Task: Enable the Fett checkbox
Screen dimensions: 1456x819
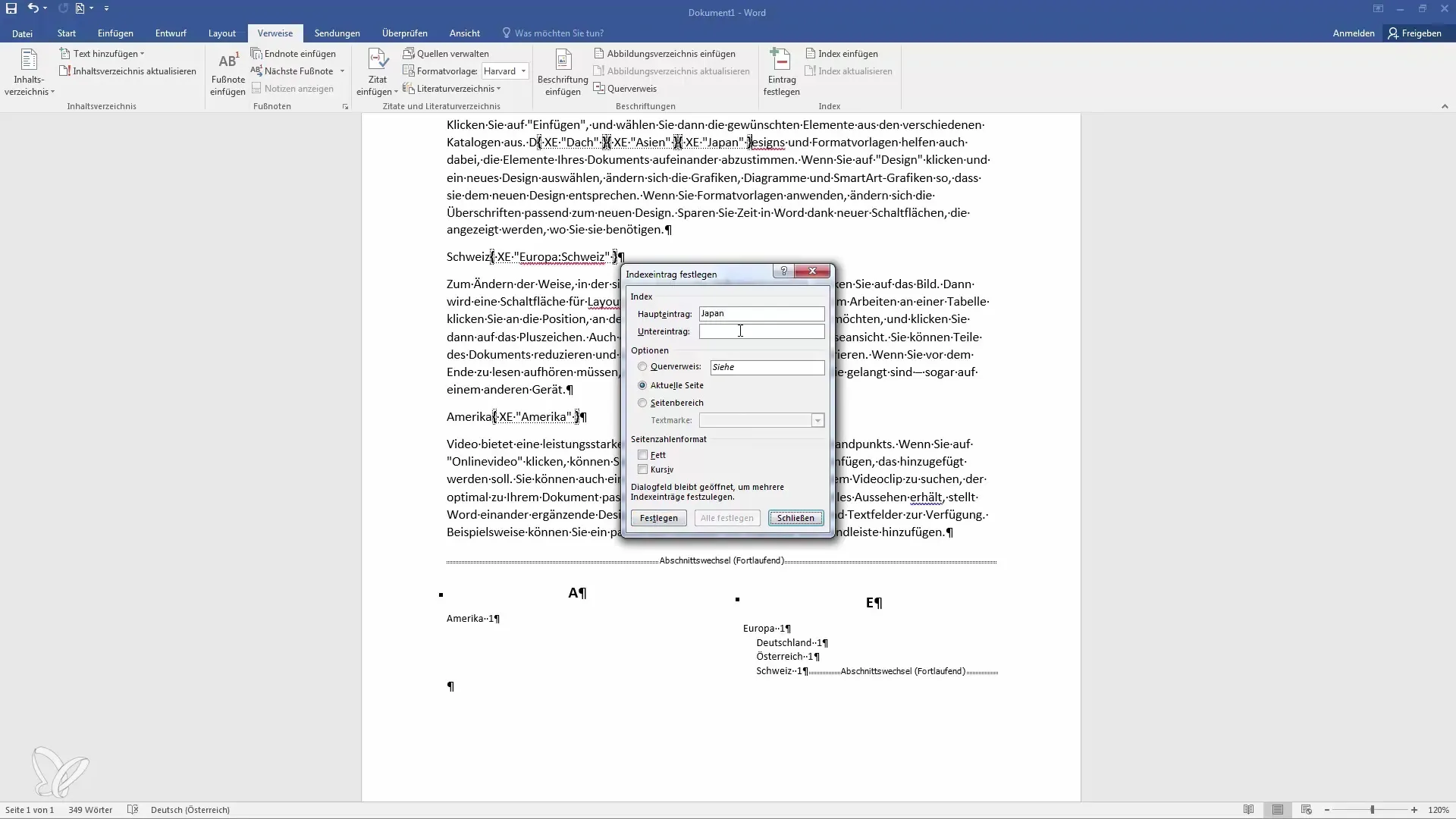Action: coord(642,455)
